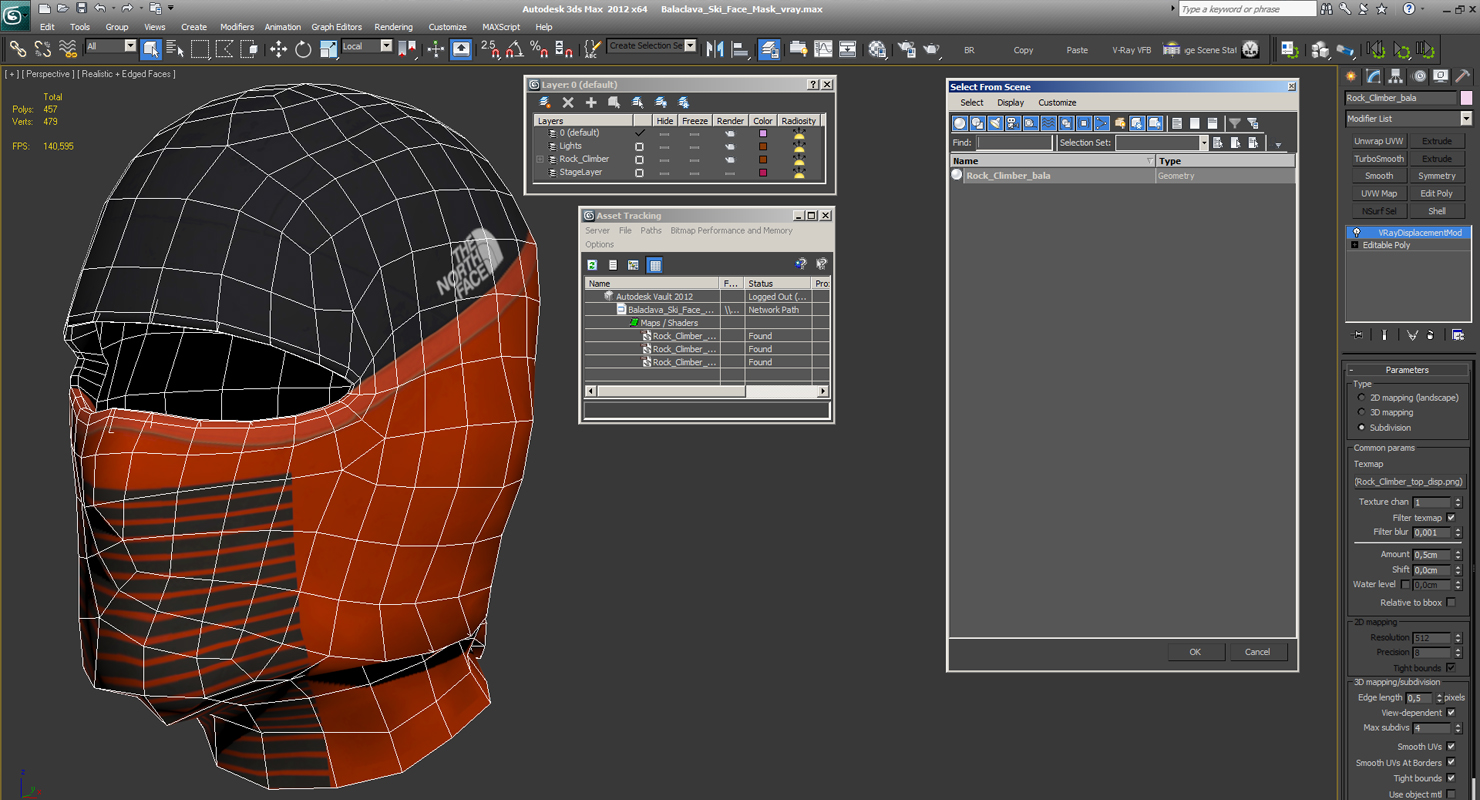Expand the Rock_Climber layer tree
1480x800 pixels.
tap(540, 159)
